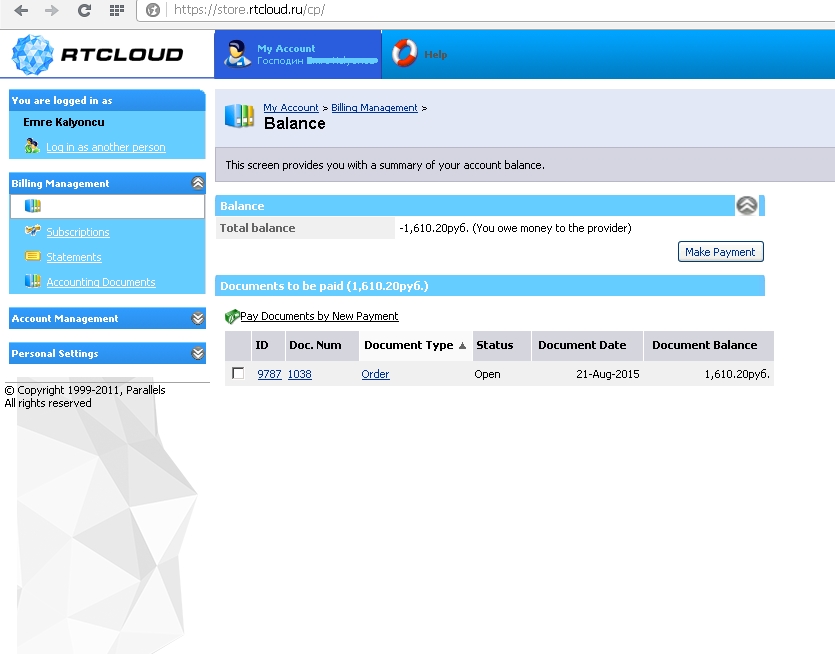
Task: Open the My Account tab
Action: click(x=298, y=54)
